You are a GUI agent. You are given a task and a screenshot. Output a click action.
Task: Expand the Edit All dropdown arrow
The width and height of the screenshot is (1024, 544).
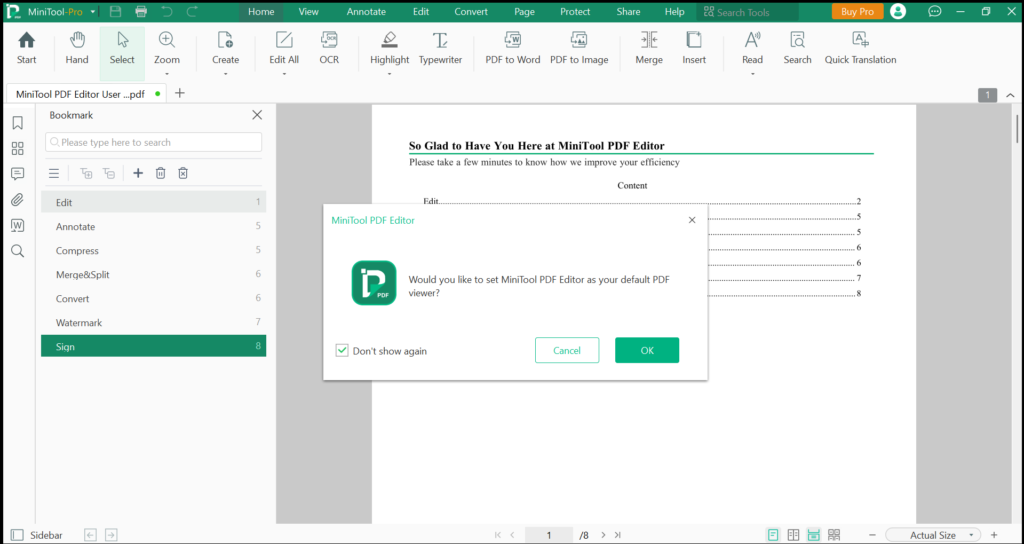284,74
